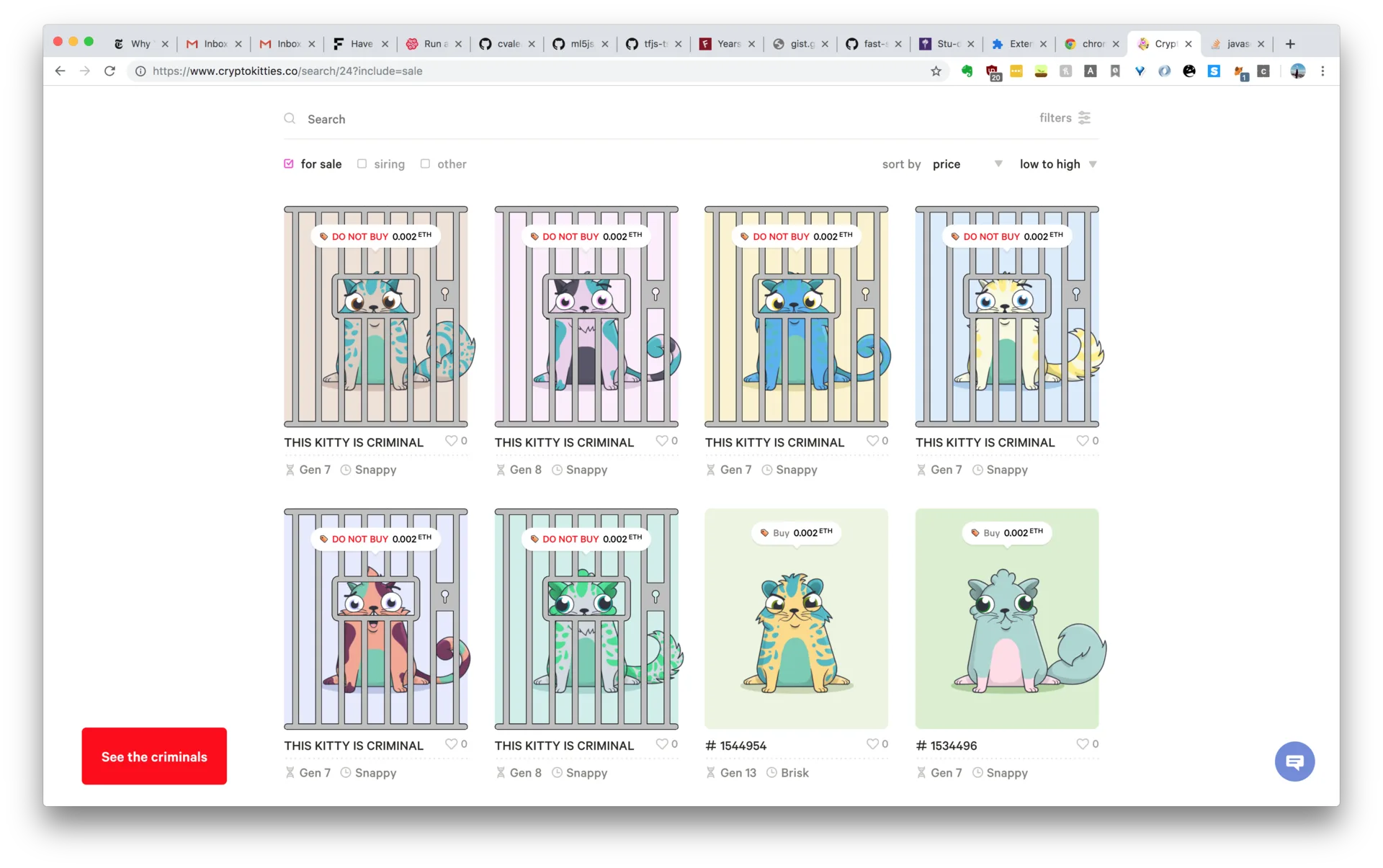Open the sort by 'price' dropdown
This screenshot has height=868, width=1383.
967,164
